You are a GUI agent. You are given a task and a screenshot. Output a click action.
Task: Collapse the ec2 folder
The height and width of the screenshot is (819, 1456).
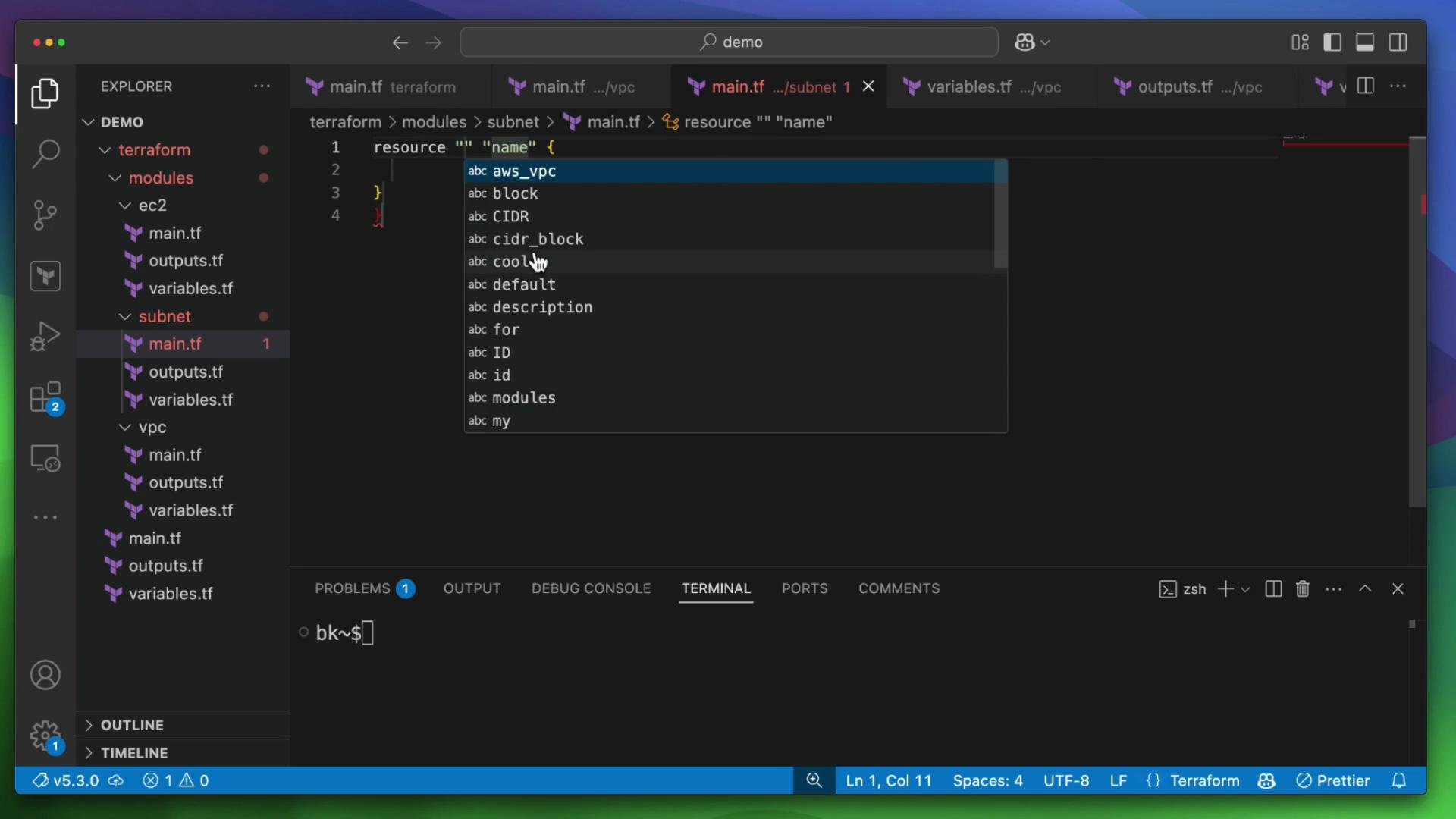tap(125, 206)
